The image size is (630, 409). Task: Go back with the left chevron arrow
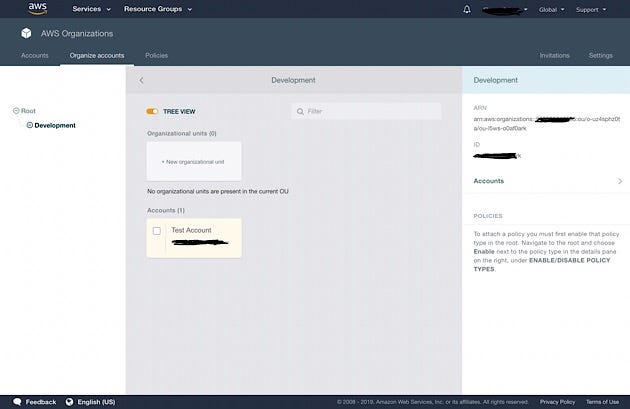(141, 80)
